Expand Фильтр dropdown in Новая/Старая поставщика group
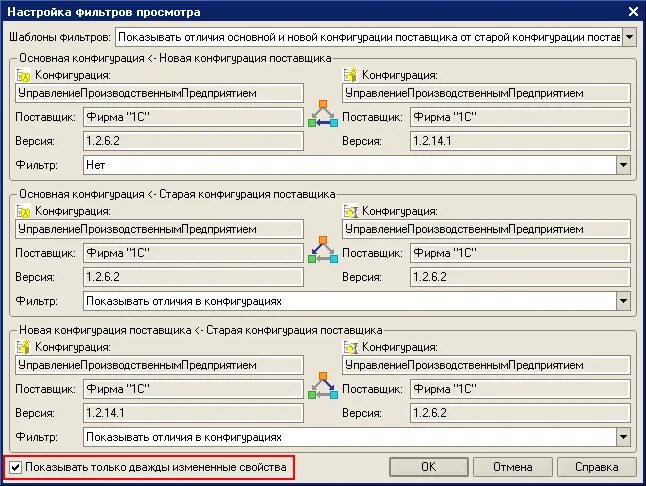 point(623,437)
